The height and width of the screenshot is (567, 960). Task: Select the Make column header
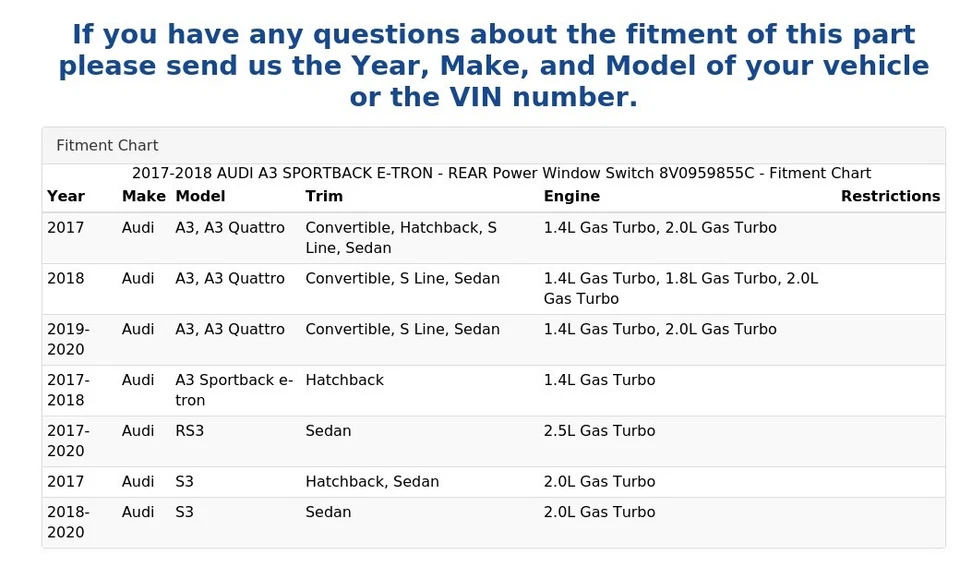144,197
